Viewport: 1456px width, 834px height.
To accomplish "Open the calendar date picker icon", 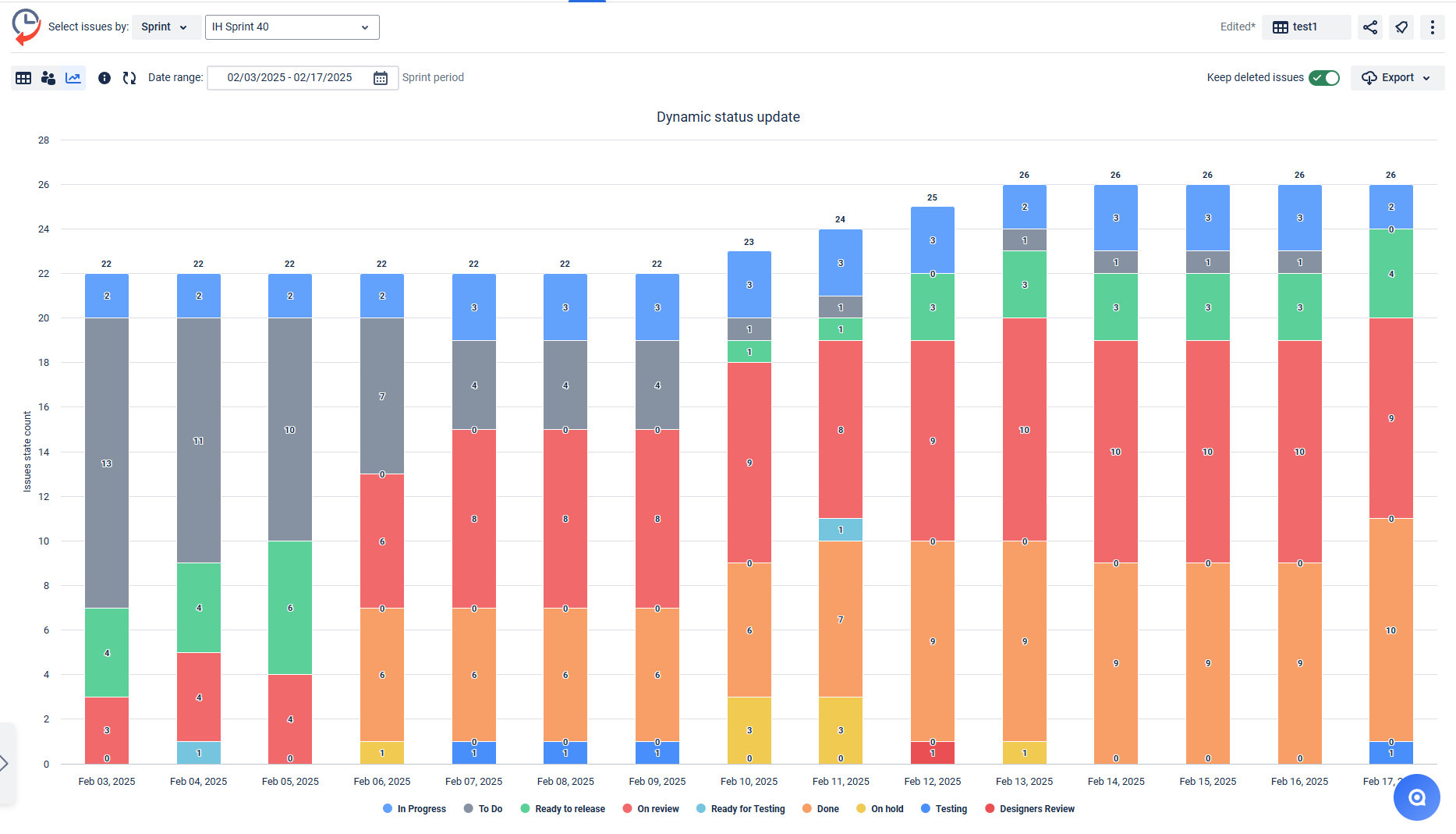I will [381, 78].
